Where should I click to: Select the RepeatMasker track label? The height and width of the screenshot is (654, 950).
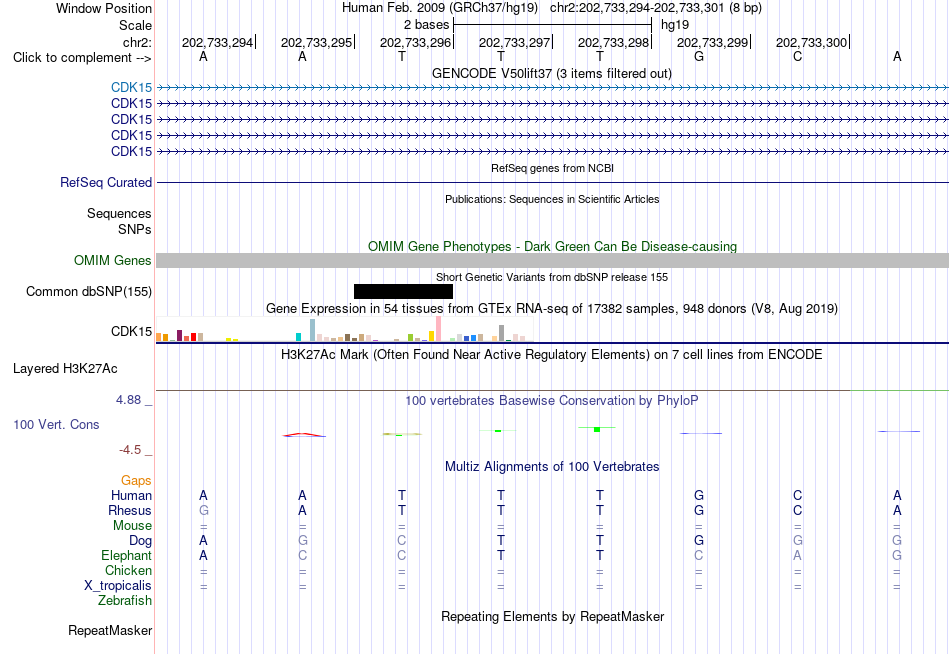pos(110,631)
